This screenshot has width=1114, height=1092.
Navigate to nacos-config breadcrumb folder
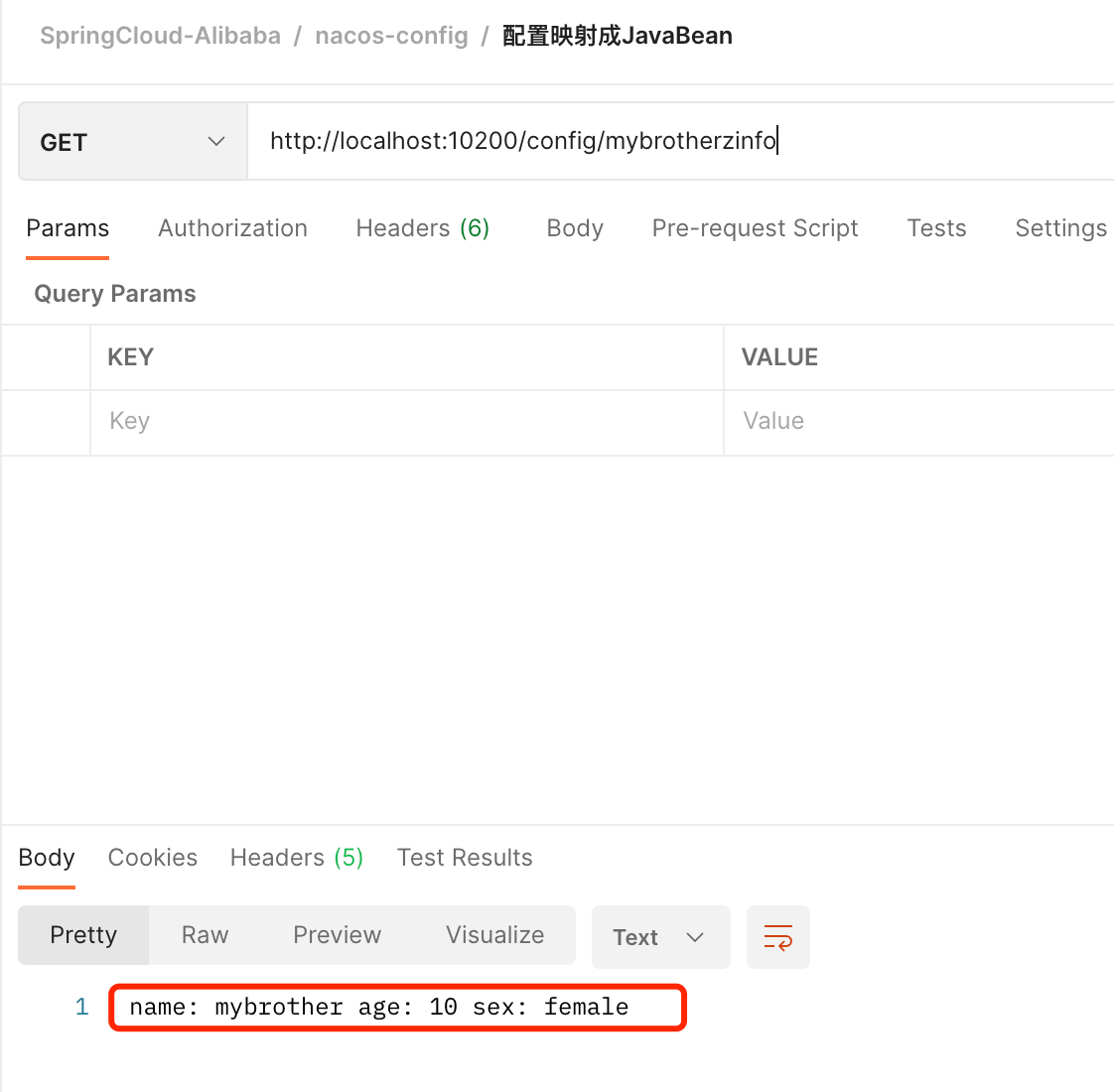click(x=391, y=36)
